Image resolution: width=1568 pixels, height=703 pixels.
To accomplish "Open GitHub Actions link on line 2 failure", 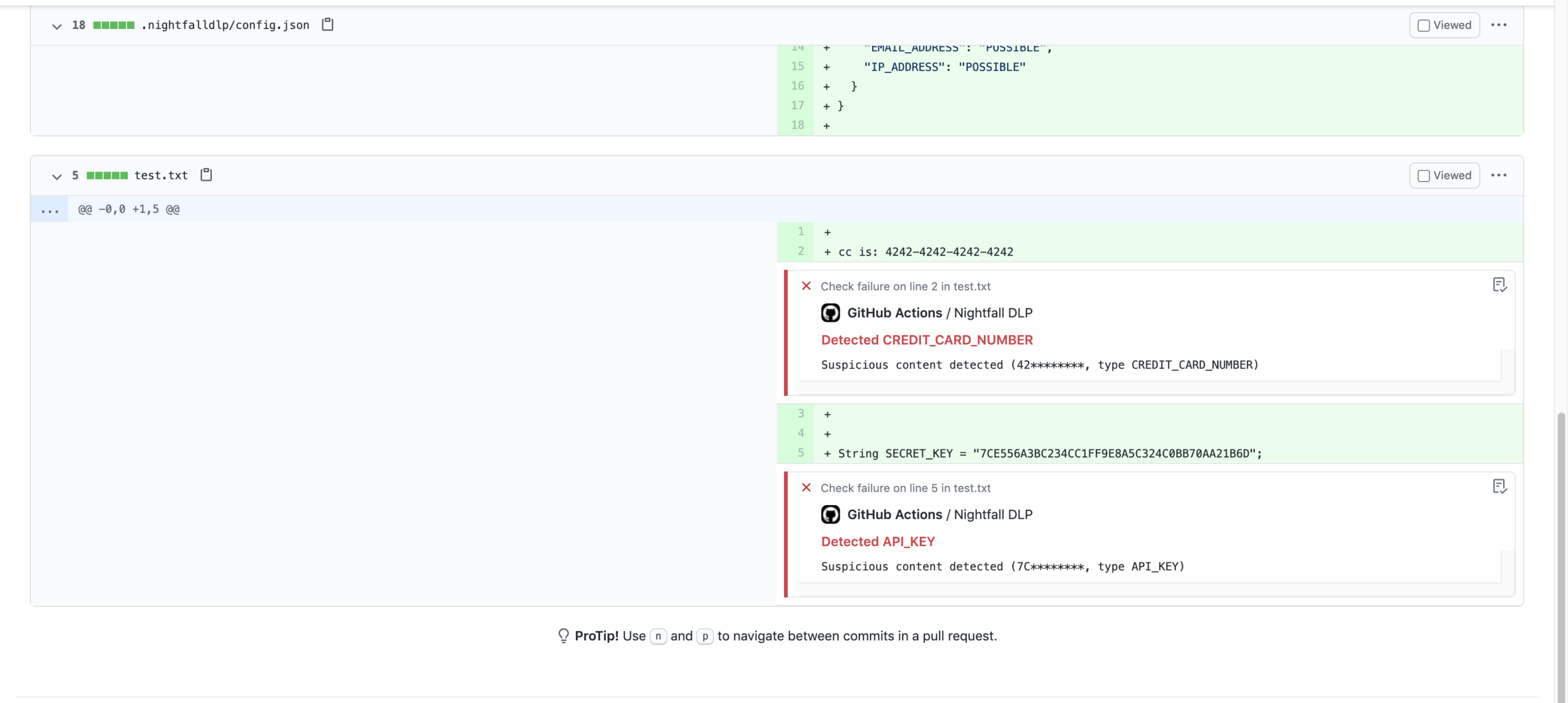I will click(894, 313).
